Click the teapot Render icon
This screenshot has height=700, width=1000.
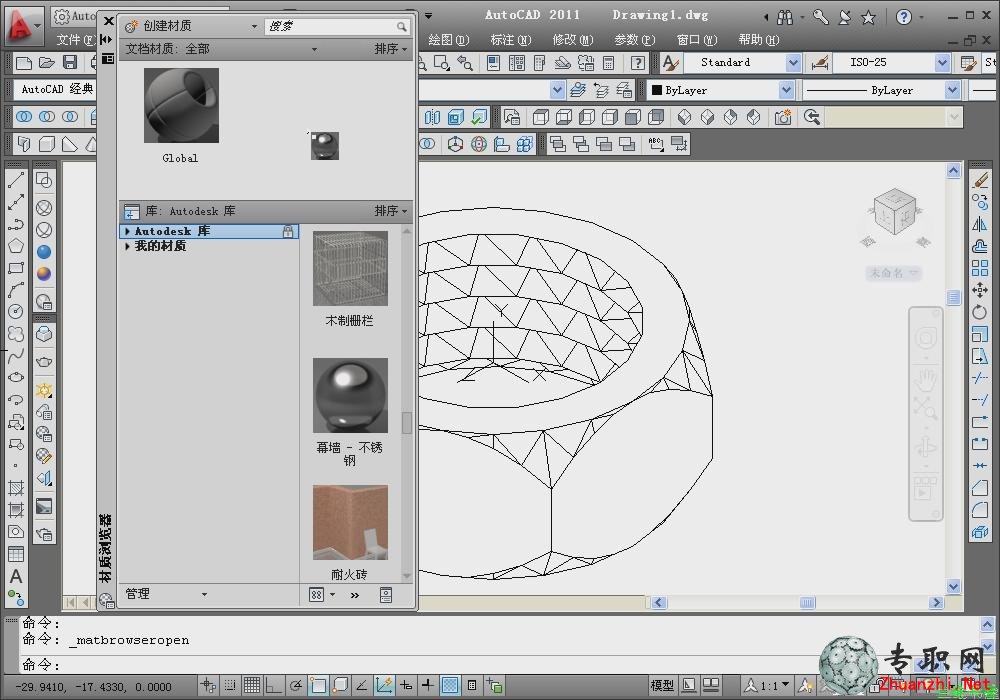[44, 361]
